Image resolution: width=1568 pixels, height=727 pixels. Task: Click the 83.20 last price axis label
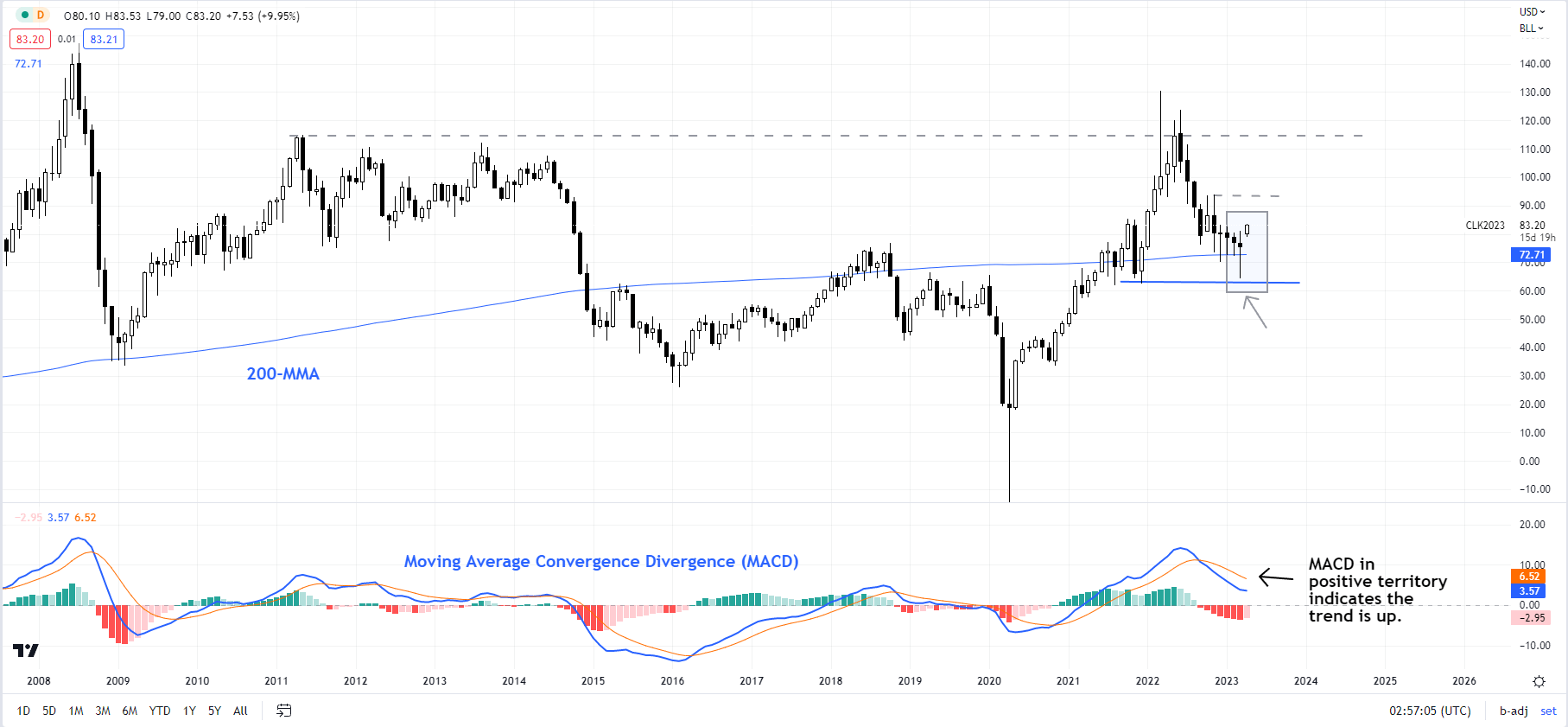coord(1533,226)
